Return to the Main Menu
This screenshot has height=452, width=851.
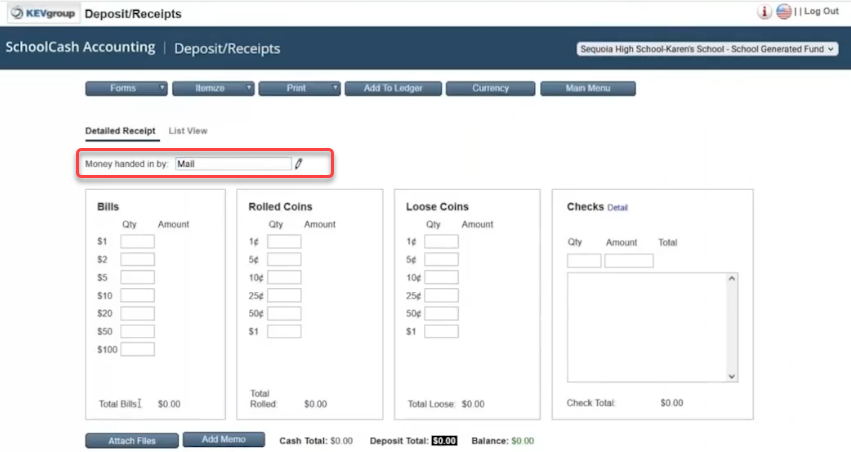pyautogui.click(x=588, y=88)
